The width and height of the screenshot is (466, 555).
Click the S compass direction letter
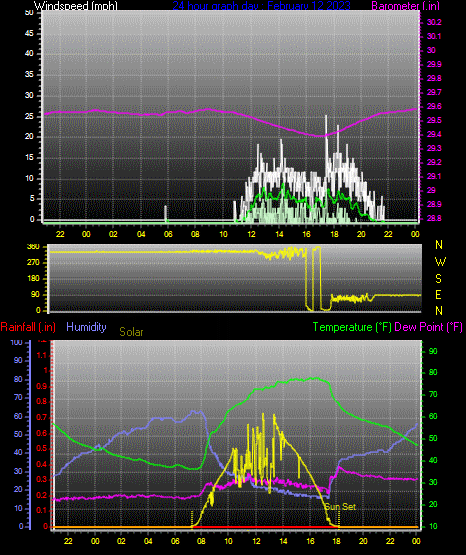click(x=439, y=279)
